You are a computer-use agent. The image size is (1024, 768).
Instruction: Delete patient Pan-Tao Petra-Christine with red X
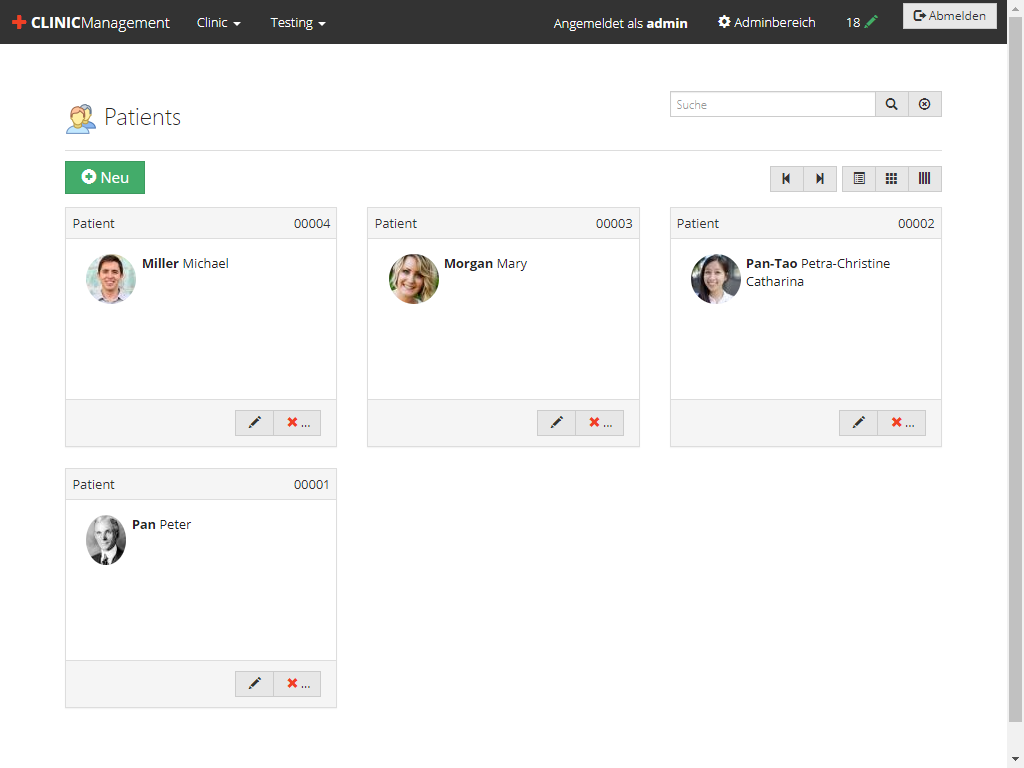pos(902,423)
